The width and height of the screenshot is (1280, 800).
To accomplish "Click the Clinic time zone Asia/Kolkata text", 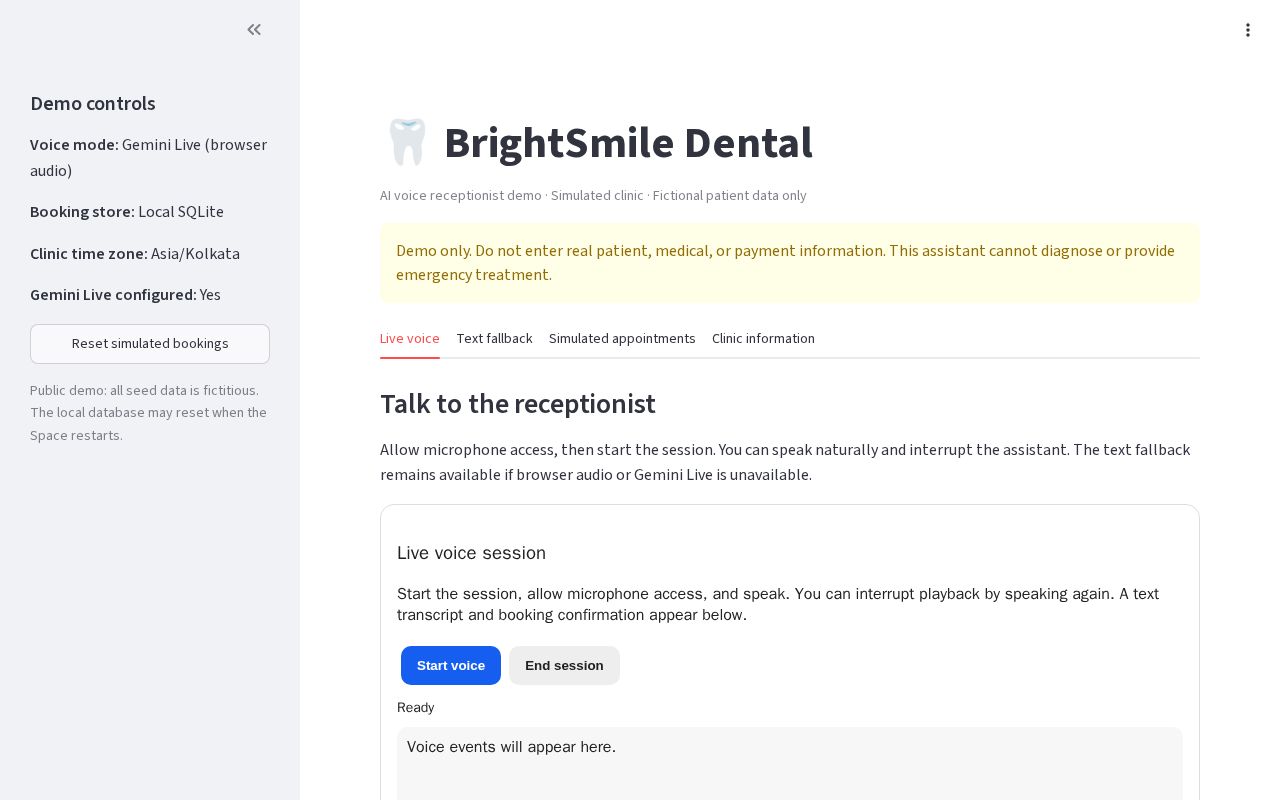I will tap(135, 254).
